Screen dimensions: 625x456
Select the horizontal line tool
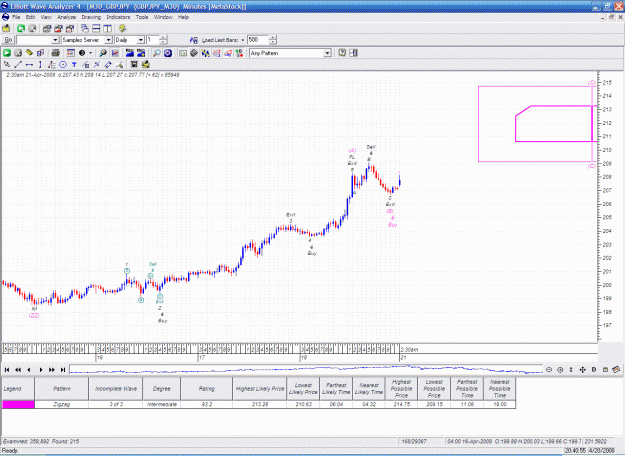click(x=29, y=65)
